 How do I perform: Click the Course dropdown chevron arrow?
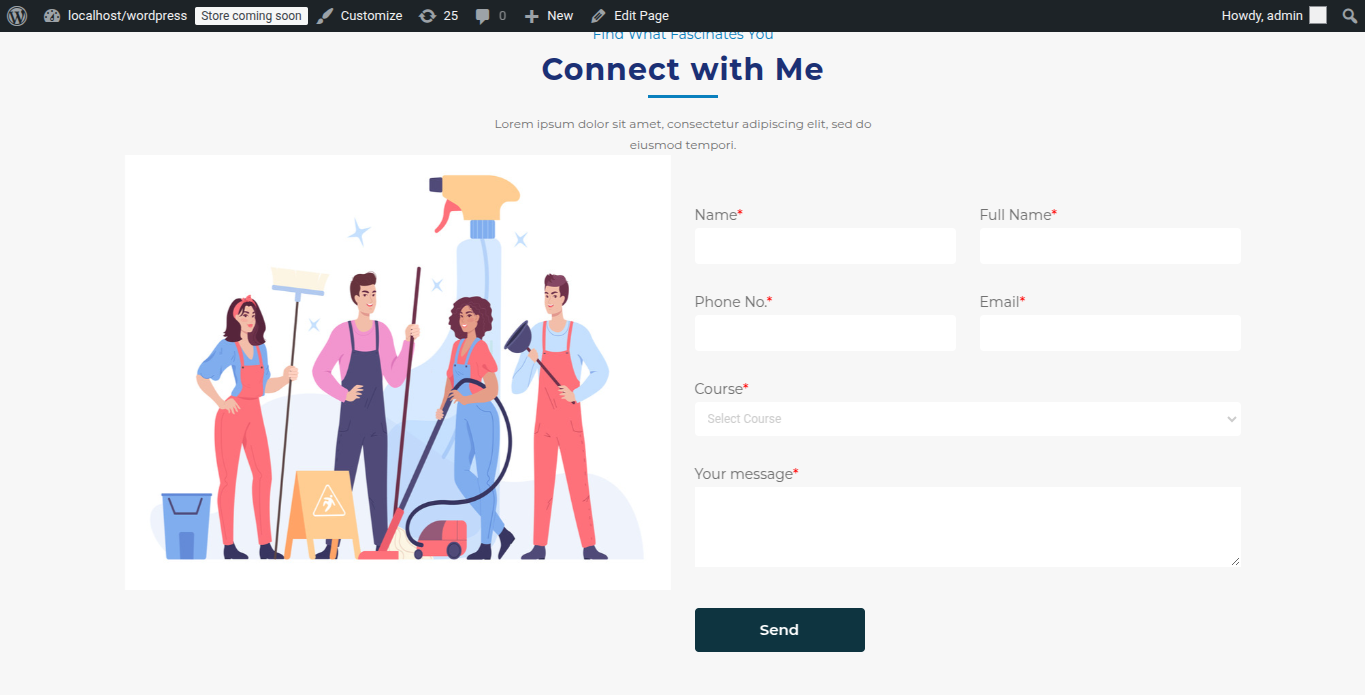pos(1231,419)
